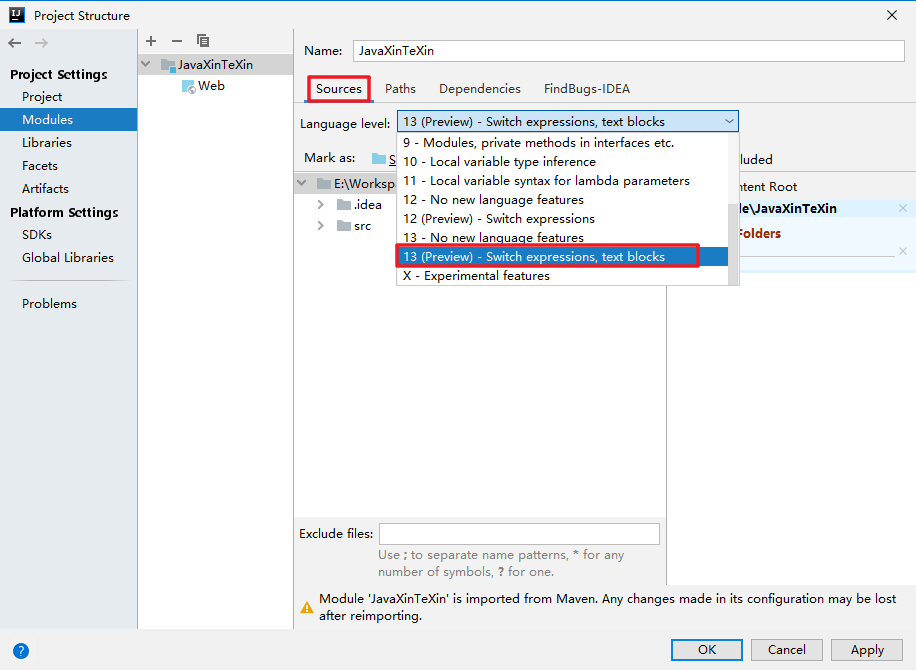Select 12 - No new language features
The image size is (916, 670).
[562, 200]
